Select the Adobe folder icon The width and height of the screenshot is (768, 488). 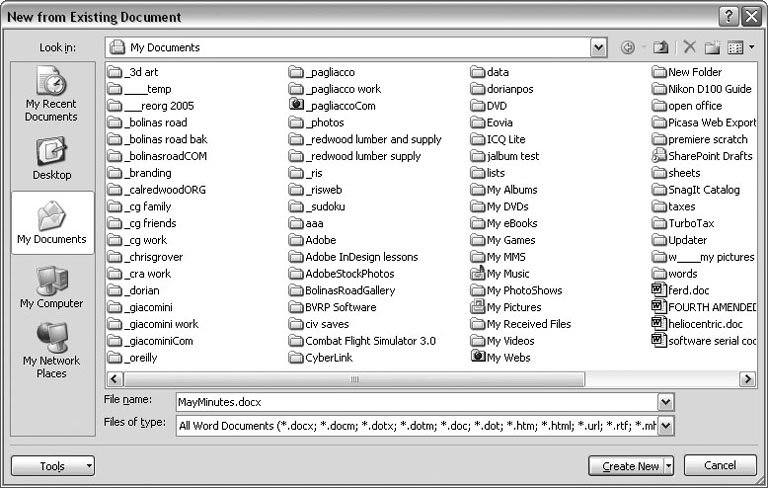[296, 240]
